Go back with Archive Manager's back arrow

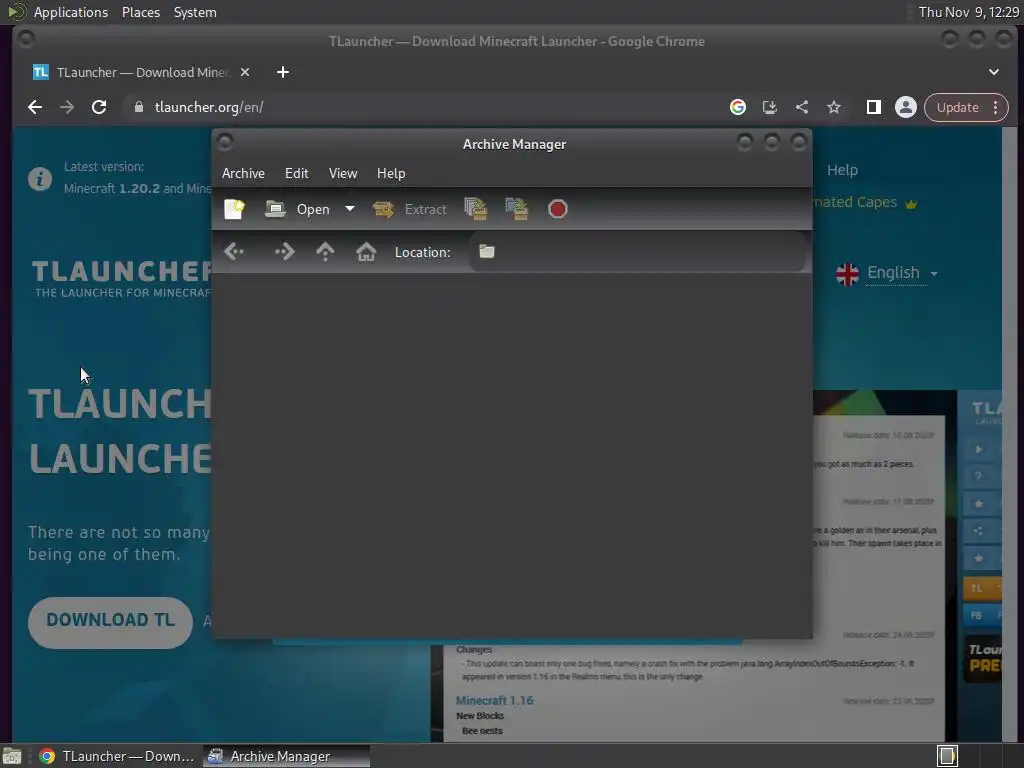[x=234, y=251]
